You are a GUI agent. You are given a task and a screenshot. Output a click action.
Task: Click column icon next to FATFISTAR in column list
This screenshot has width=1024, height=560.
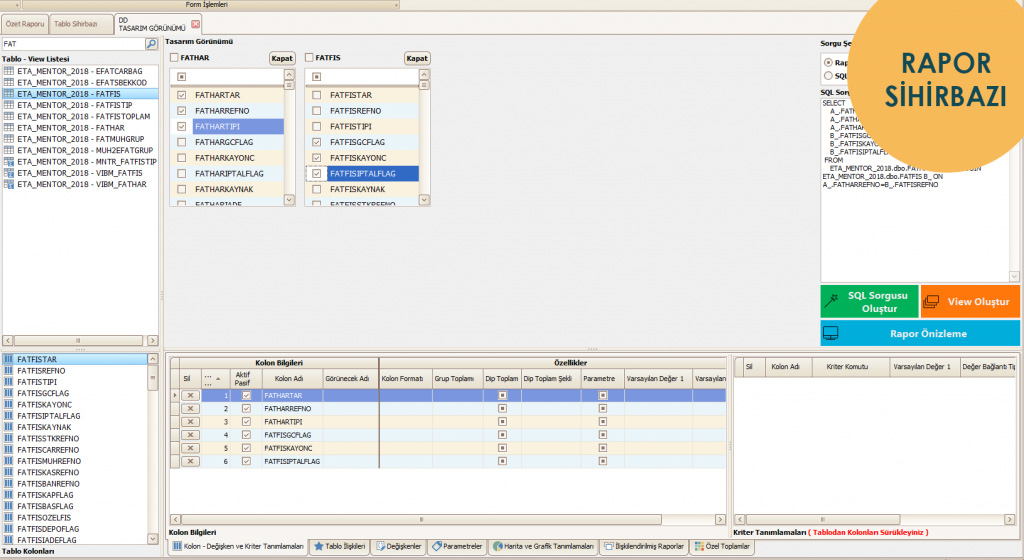click(8, 359)
